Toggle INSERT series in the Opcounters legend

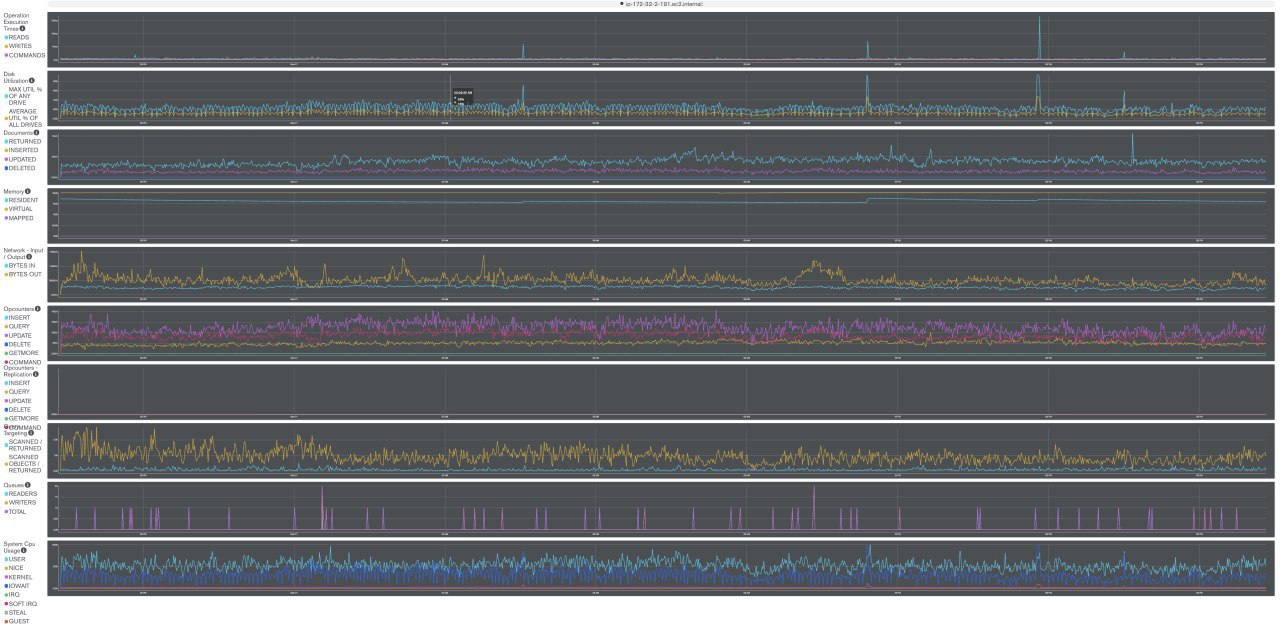click(17, 318)
